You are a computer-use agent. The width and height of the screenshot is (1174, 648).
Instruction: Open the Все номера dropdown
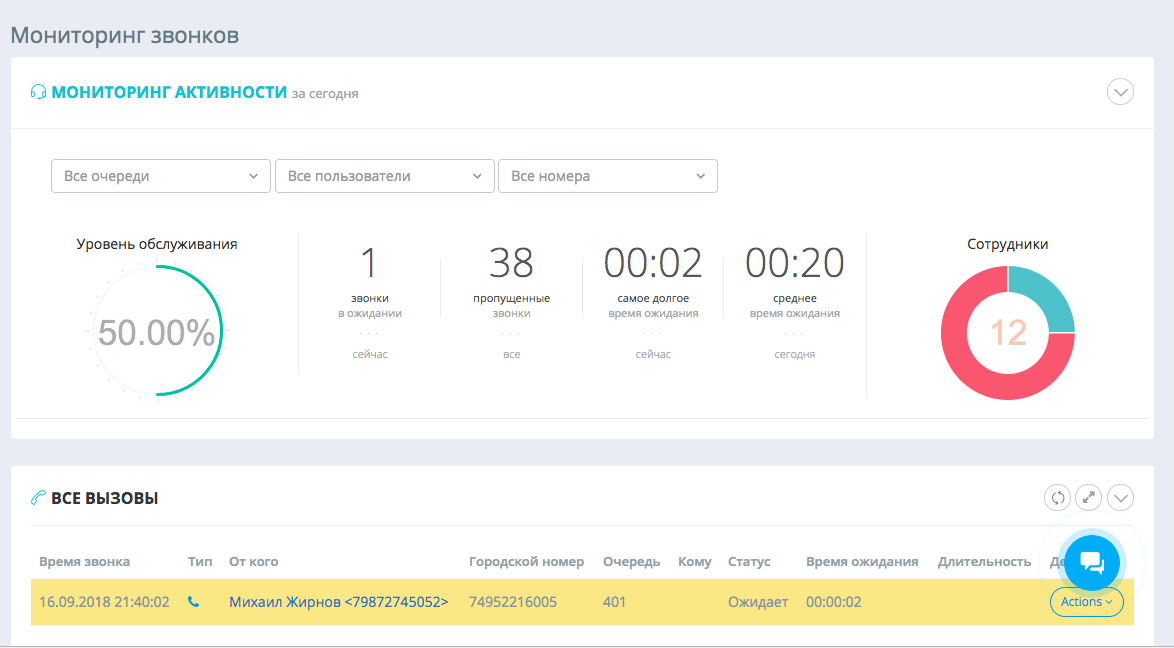[608, 176]
